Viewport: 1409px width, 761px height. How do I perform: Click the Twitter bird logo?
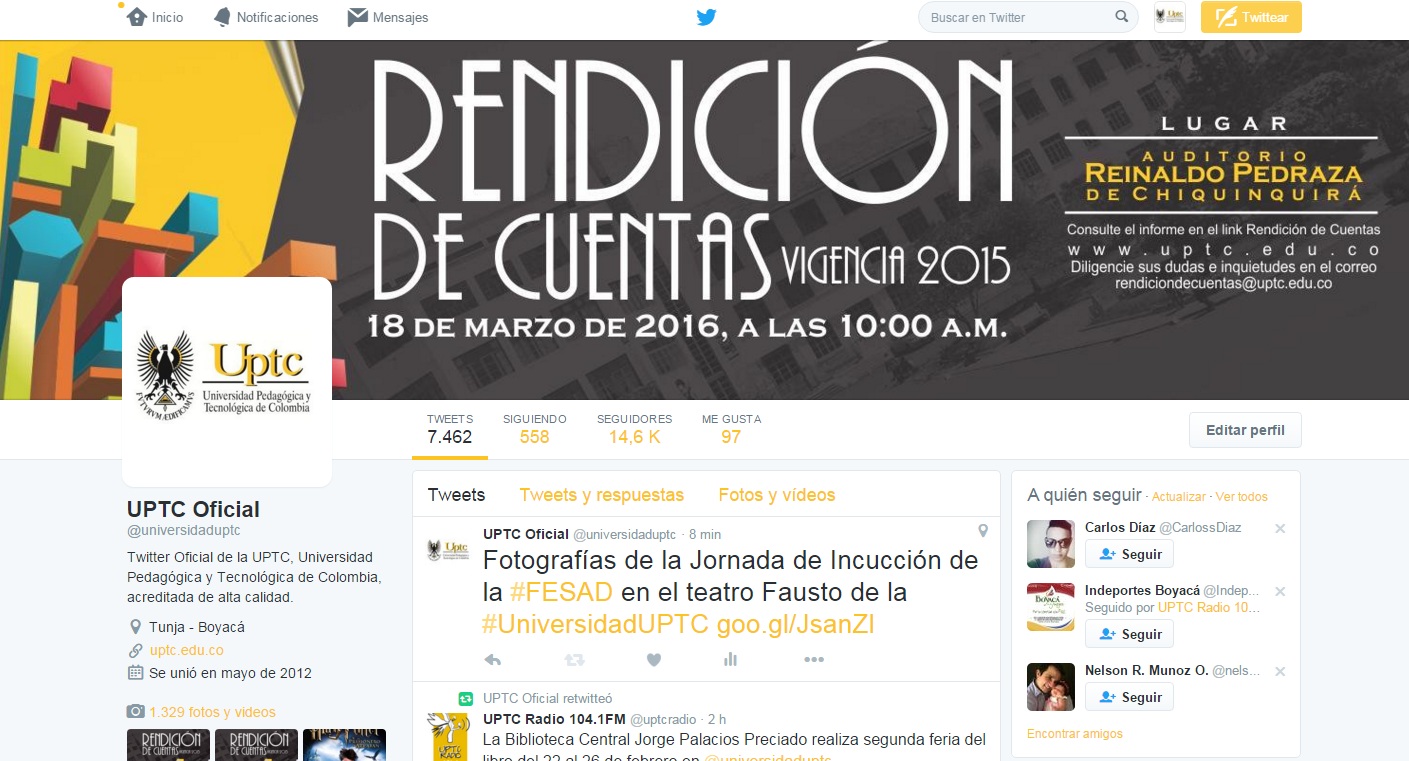click(706, 17)
